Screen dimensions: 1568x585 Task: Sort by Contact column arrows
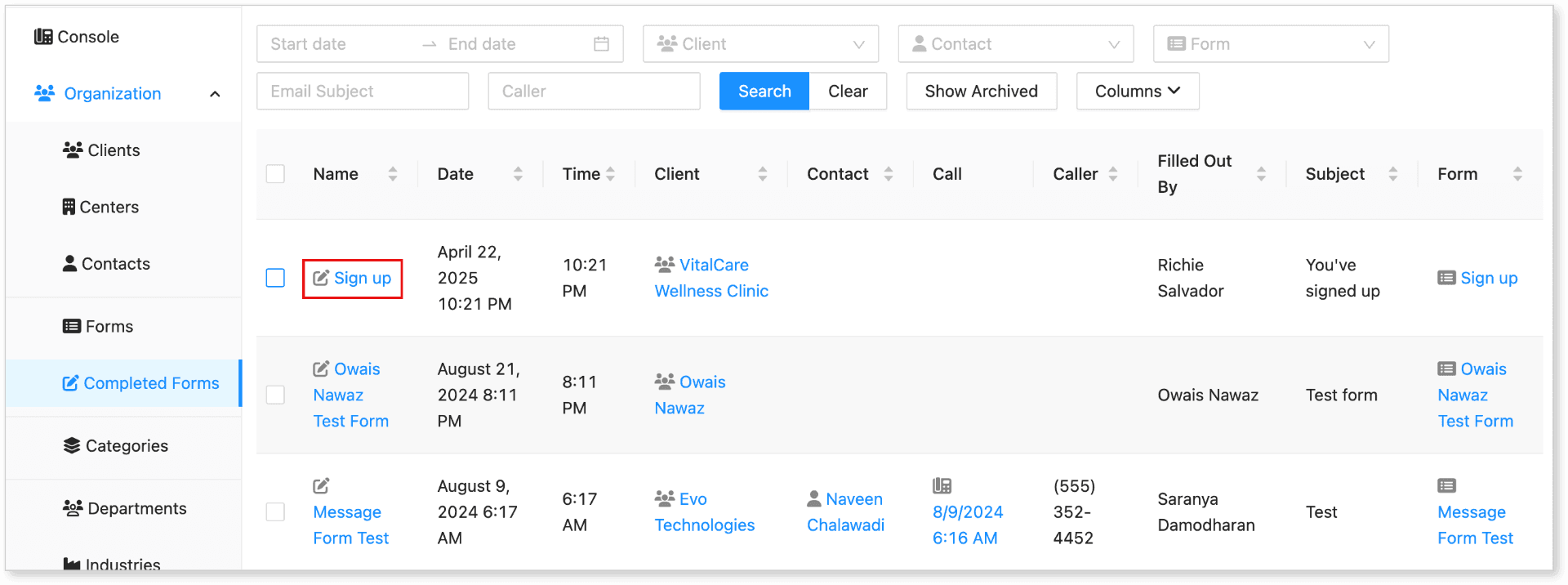click(889, 174)
